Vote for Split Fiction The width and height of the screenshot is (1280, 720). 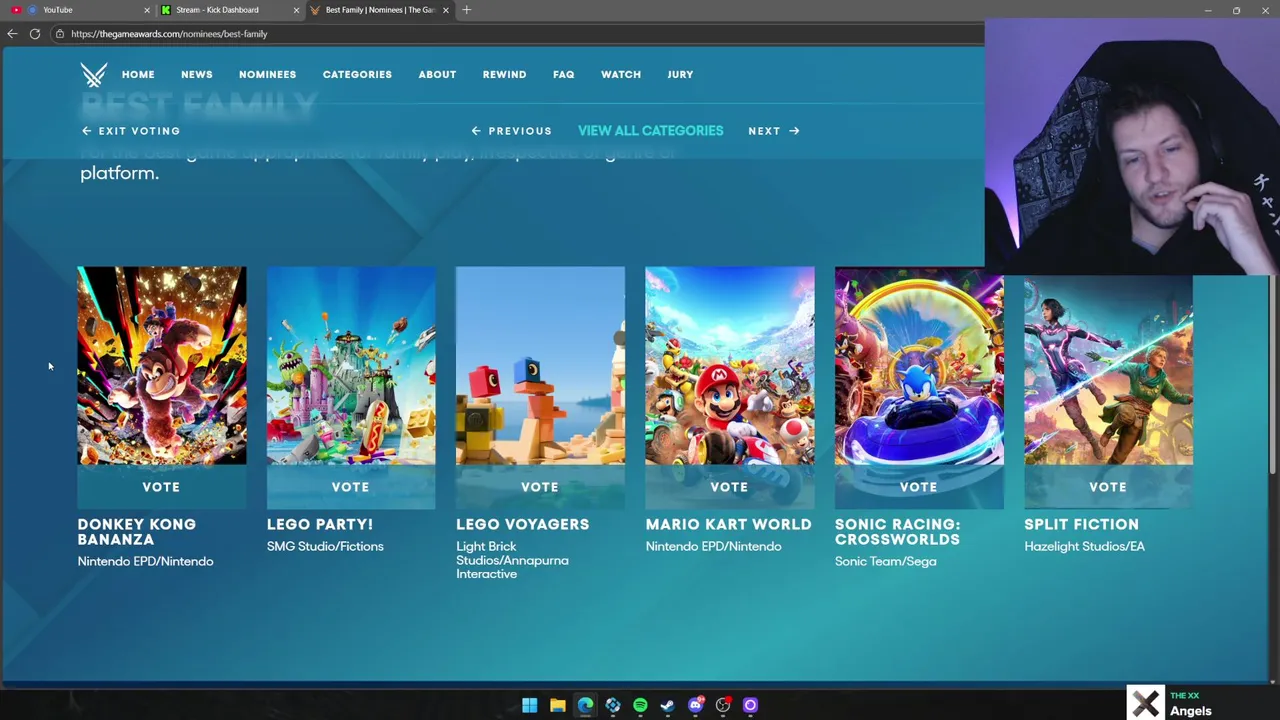tap(1108, 487)
